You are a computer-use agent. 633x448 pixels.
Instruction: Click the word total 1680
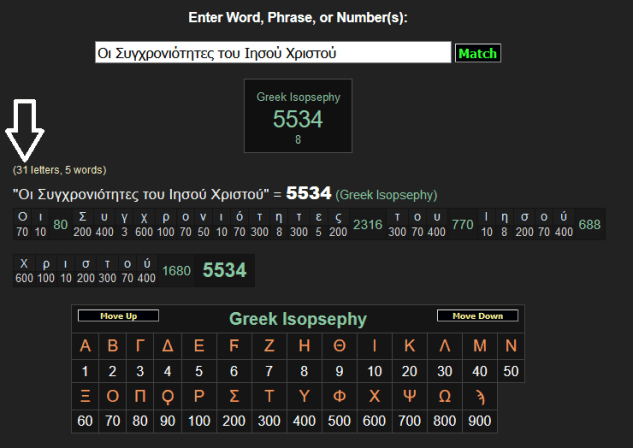click(x=176, y=270)
